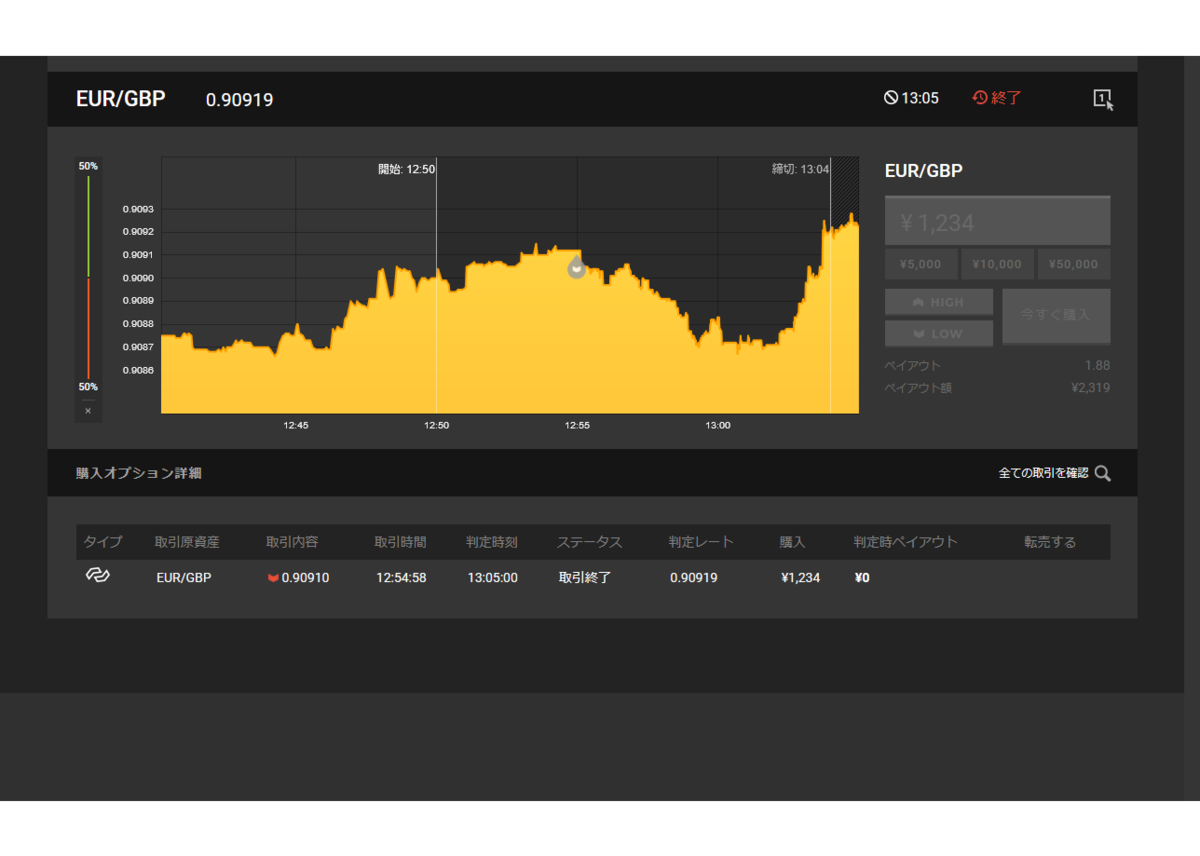Click the 判定時刻 column header

[x=492, y=542]
